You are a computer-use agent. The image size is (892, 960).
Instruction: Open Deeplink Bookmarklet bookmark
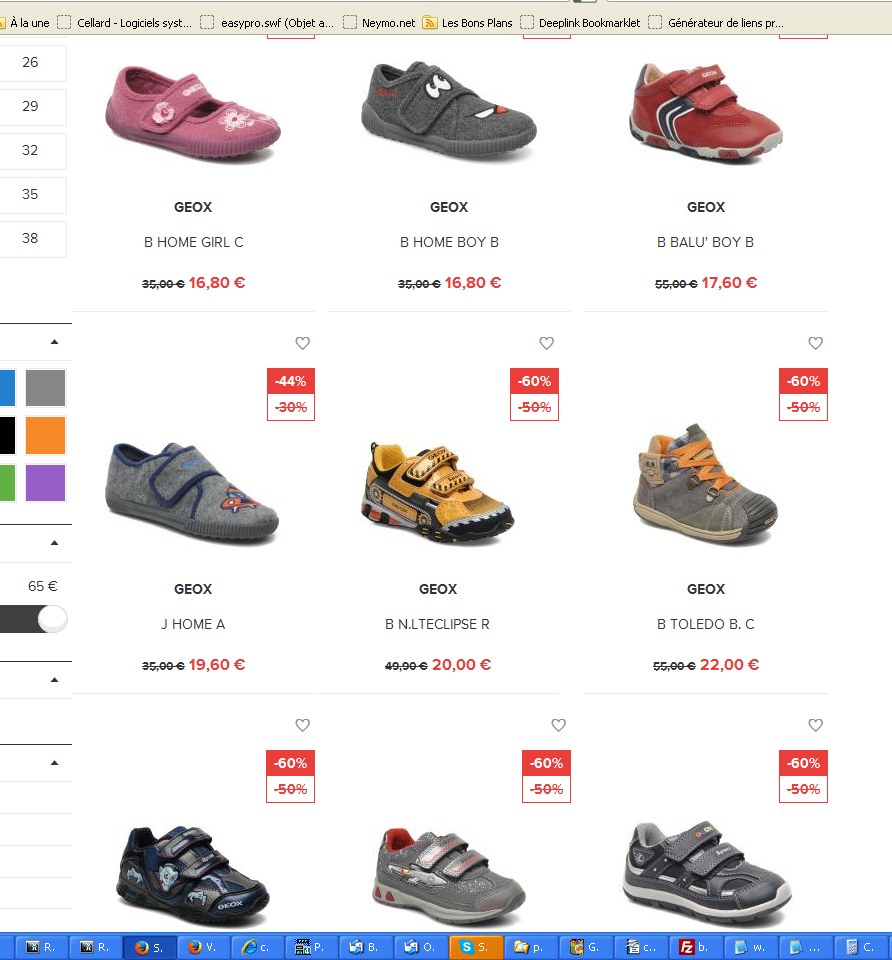(580, 23)
